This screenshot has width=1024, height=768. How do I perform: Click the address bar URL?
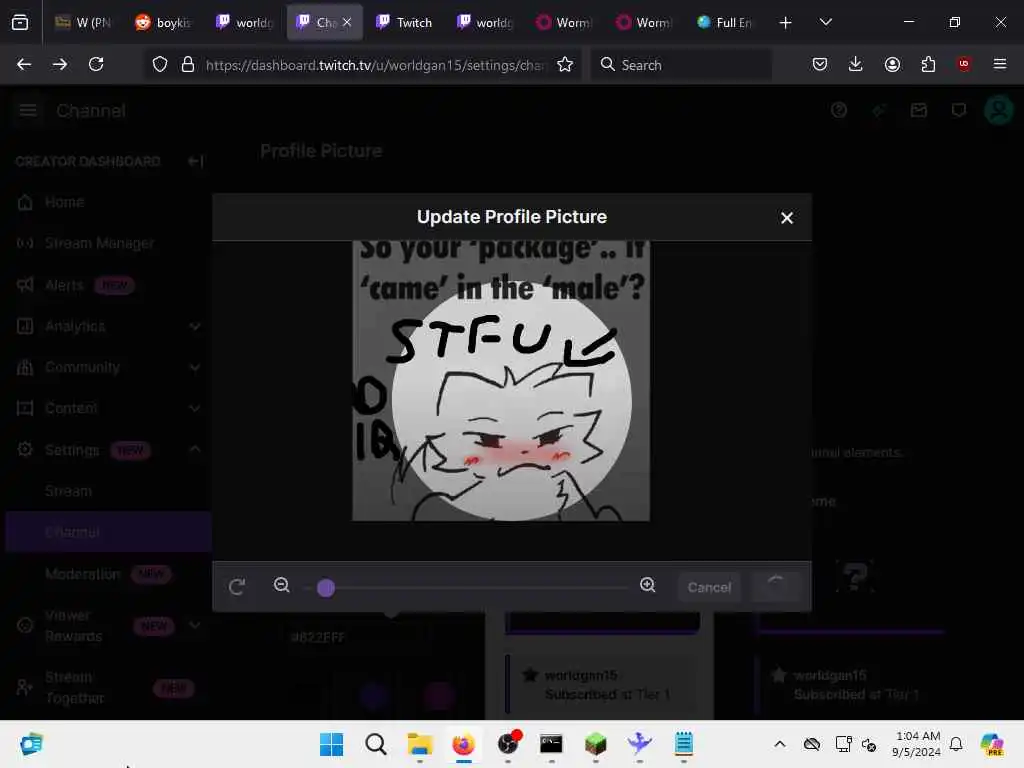tap(375, 65)
